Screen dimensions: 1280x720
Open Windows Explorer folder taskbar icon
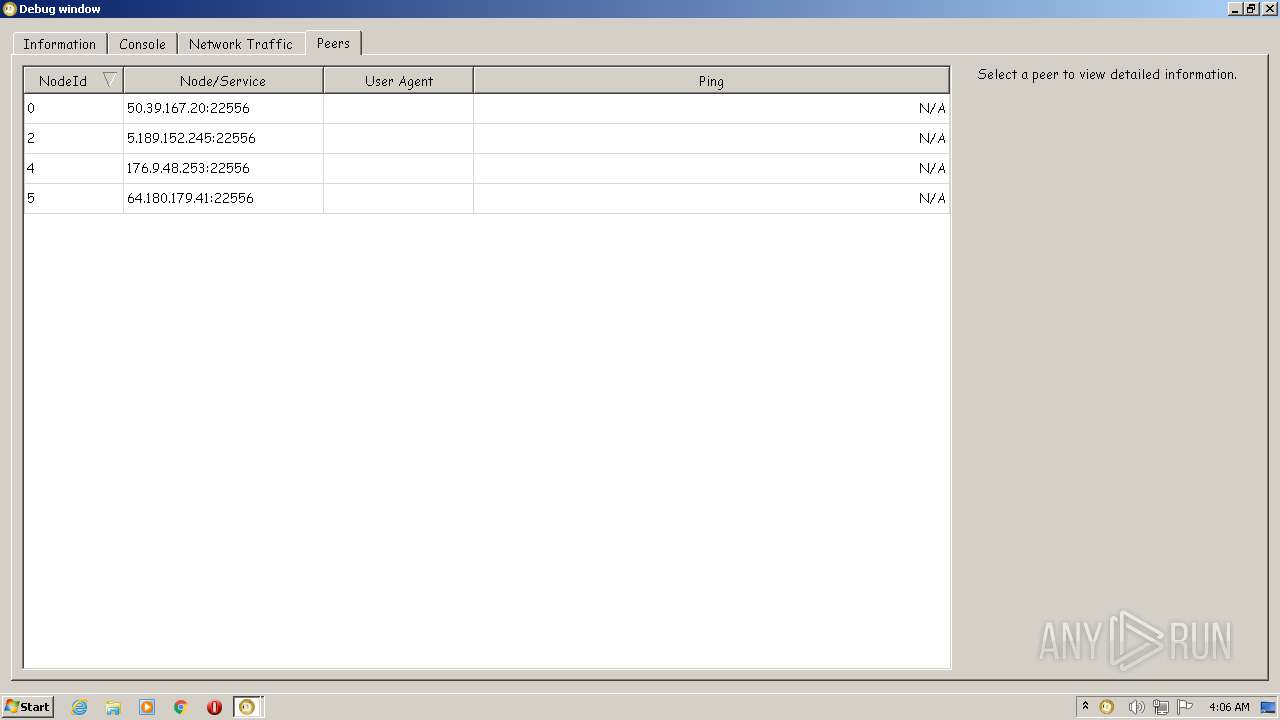tap(113, 707)
